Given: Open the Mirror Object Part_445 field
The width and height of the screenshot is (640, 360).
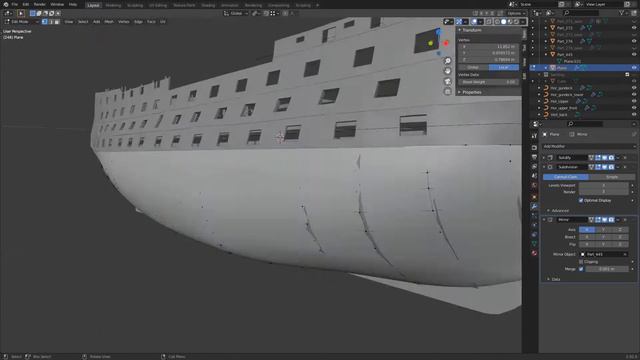Looking at the screenshot, I should (x=604, y=254).
